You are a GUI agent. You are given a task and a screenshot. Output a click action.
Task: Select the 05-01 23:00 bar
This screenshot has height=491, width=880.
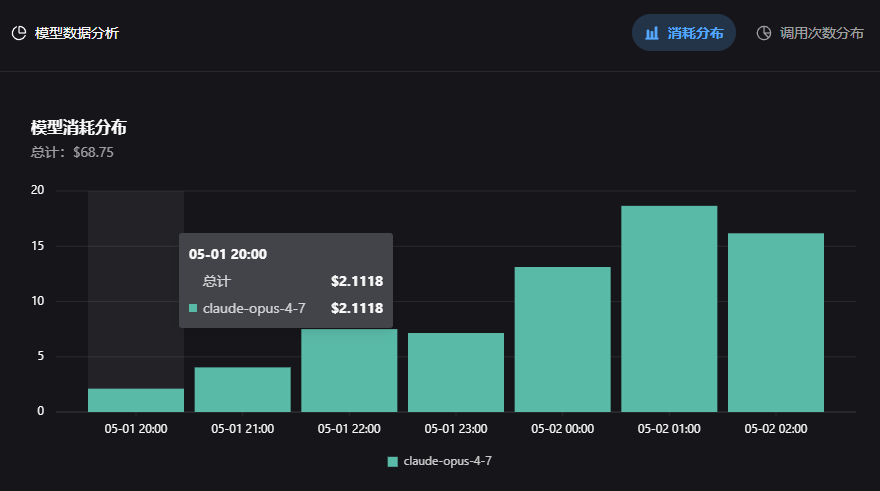[456, 372]
